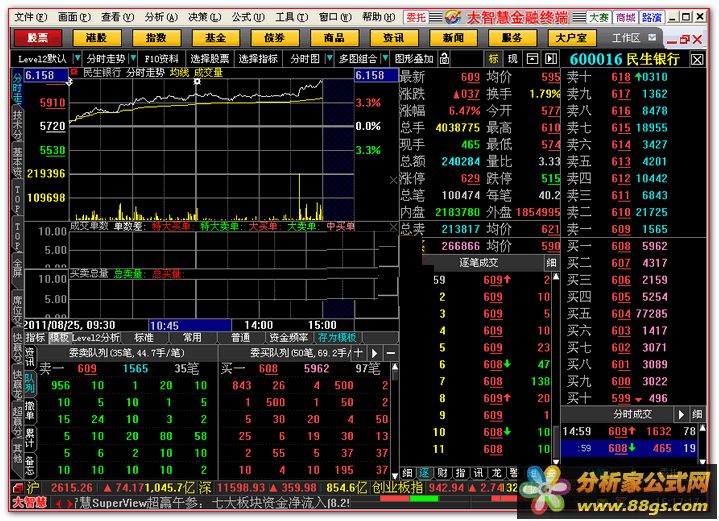Switch to the 指标 bottom tab
The width and height of the screenshot is (719, 521).
pyautogui.click(x=35, y=338)
